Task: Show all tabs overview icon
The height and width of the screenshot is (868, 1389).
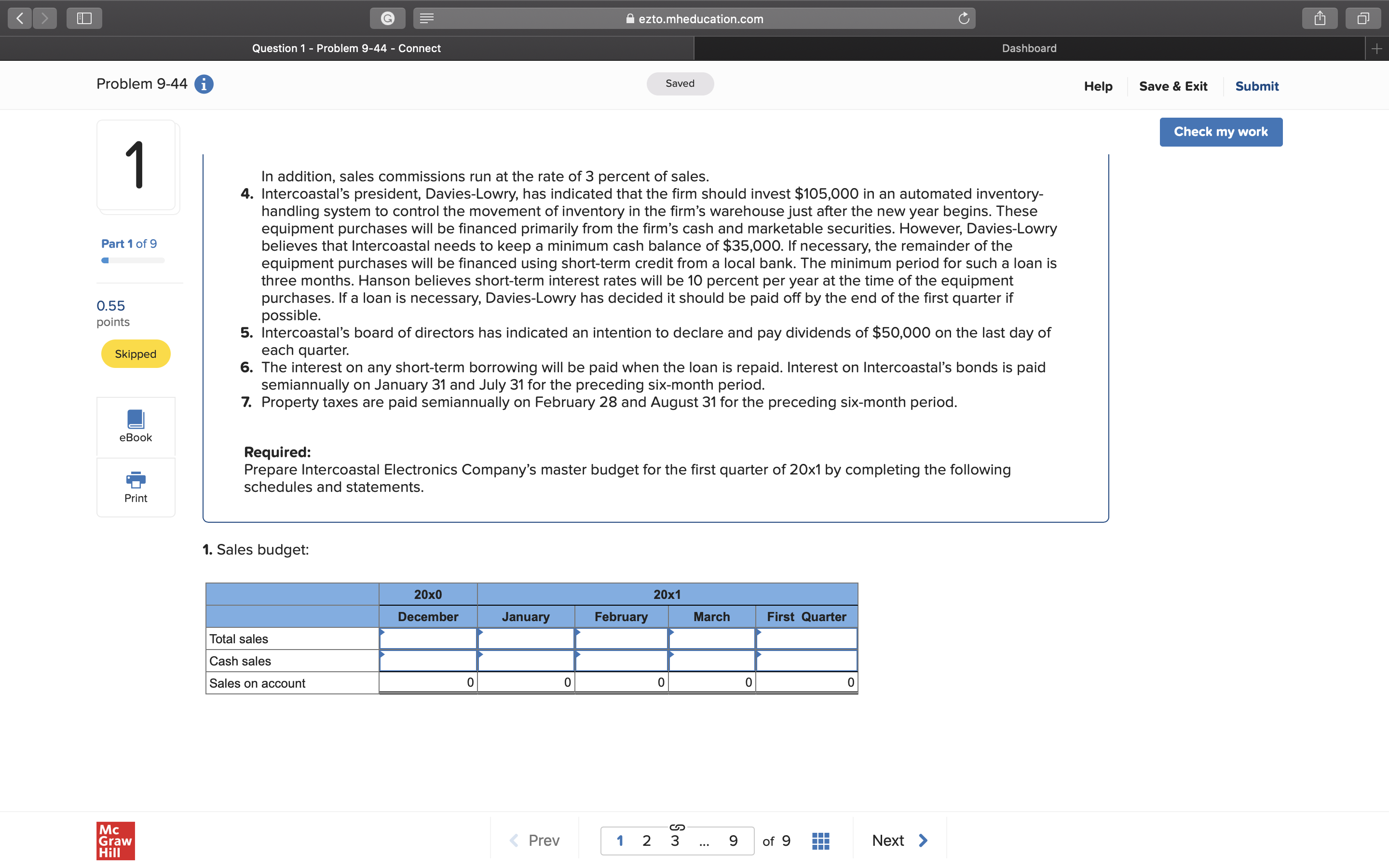Action: pyautogui.click(x=1363, y=18)
